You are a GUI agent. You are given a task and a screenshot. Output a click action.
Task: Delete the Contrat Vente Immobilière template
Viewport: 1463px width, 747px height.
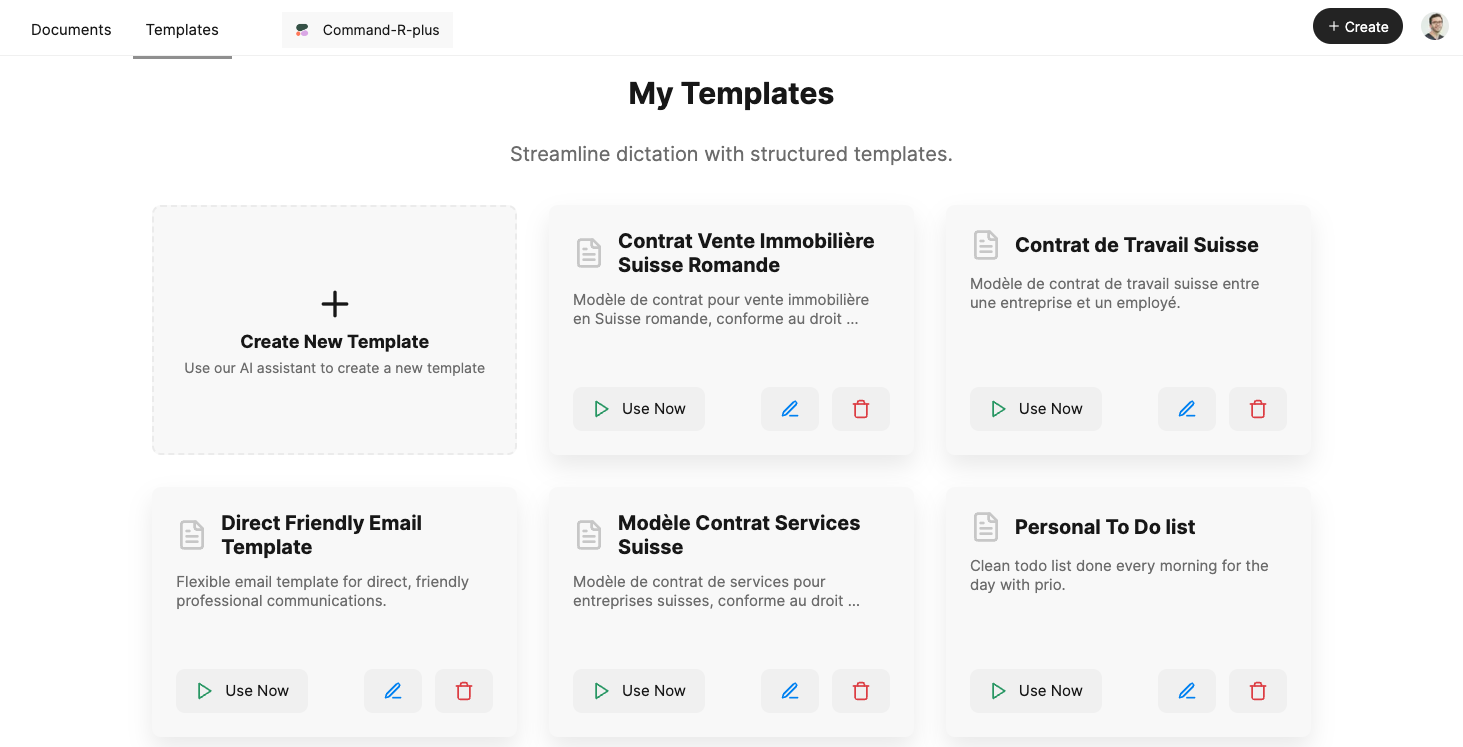point(860,409)
